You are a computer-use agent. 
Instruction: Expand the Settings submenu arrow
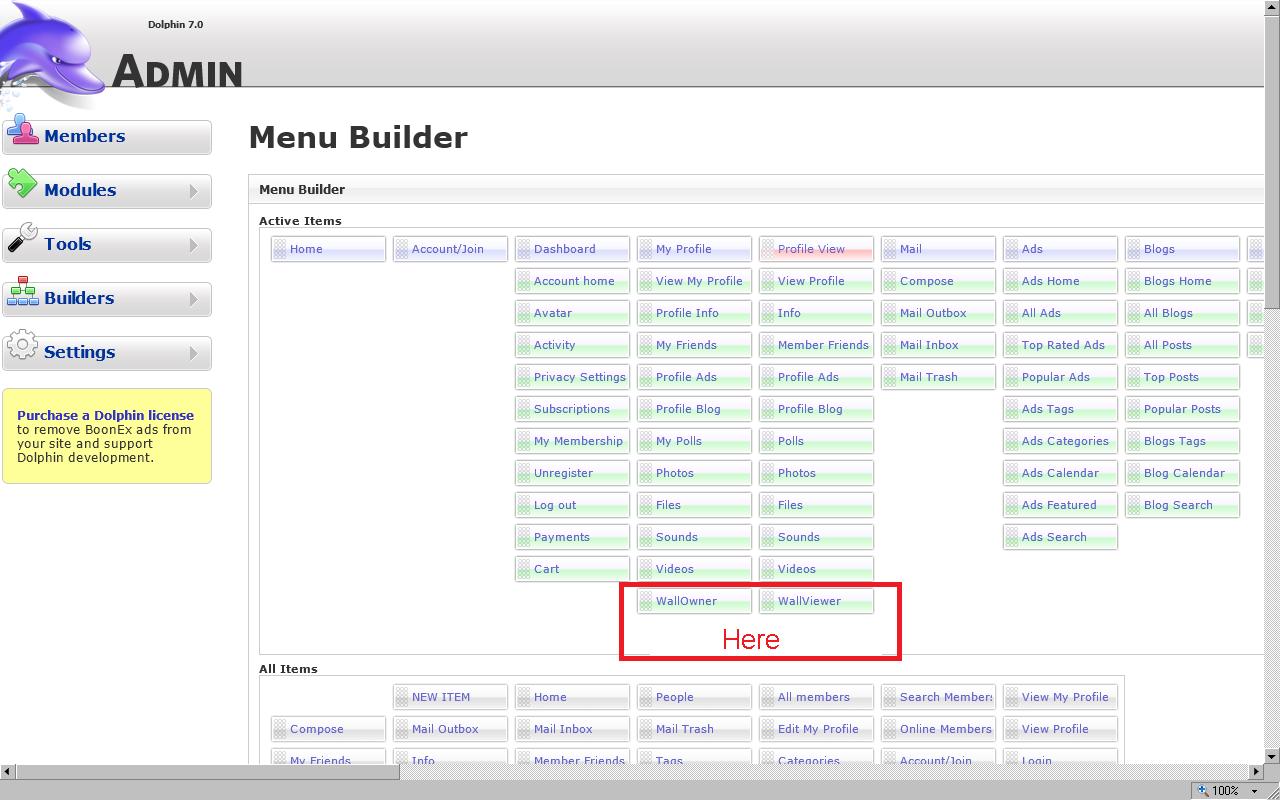click(x=194, y=353)
